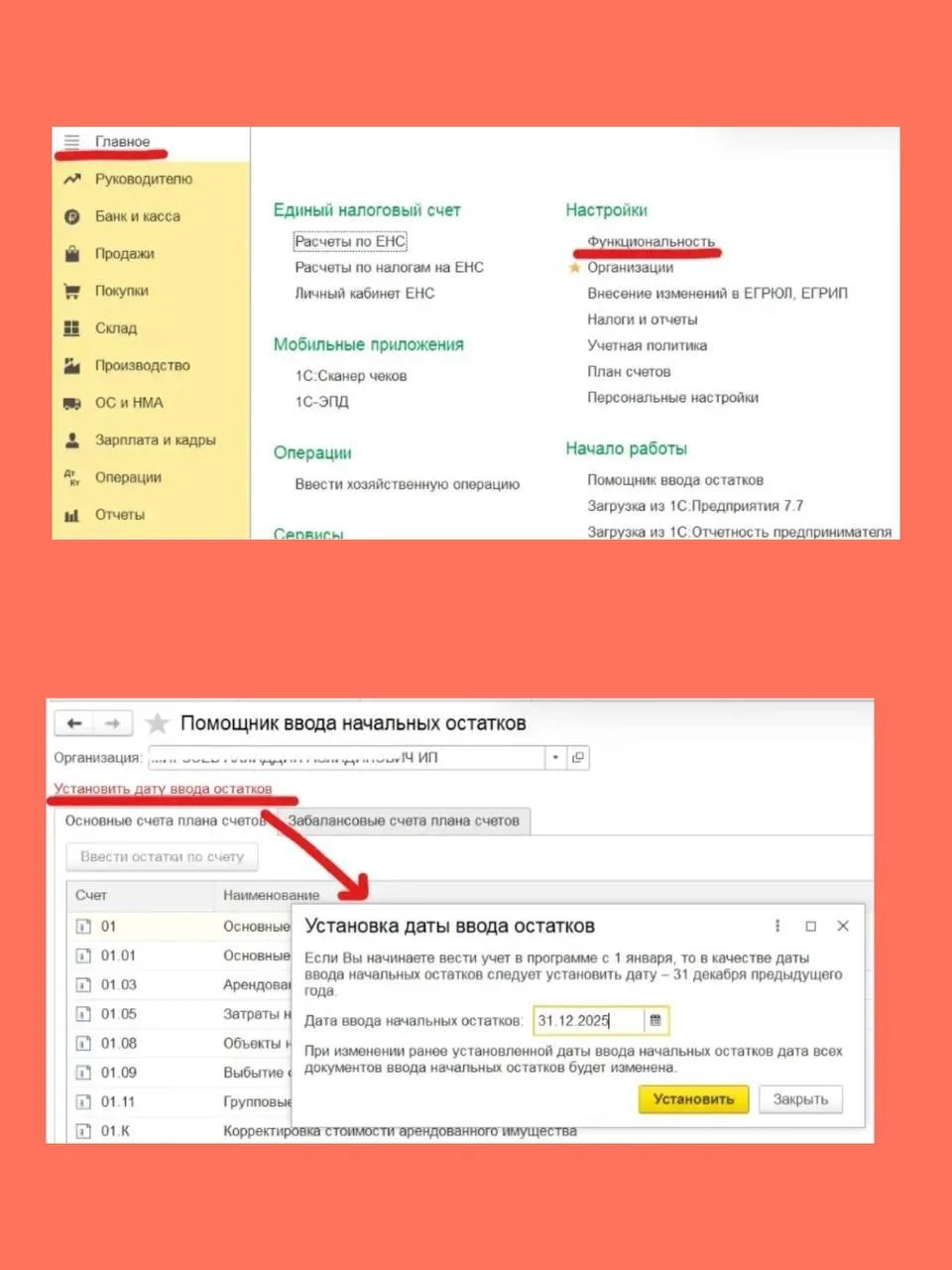The width and height of the screenshot is (952, 1270).
Task: Click the back arrow navigation button
Action: (74, 723)
